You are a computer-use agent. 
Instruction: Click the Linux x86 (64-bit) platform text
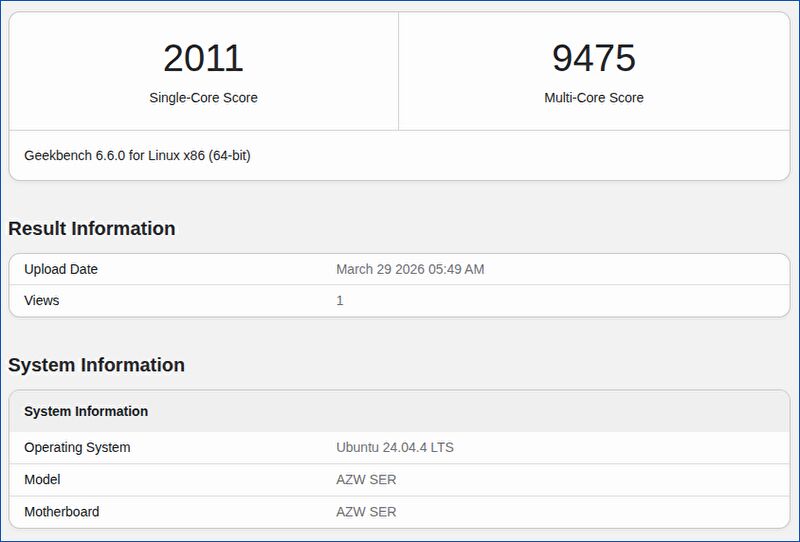tap(199, 156)
